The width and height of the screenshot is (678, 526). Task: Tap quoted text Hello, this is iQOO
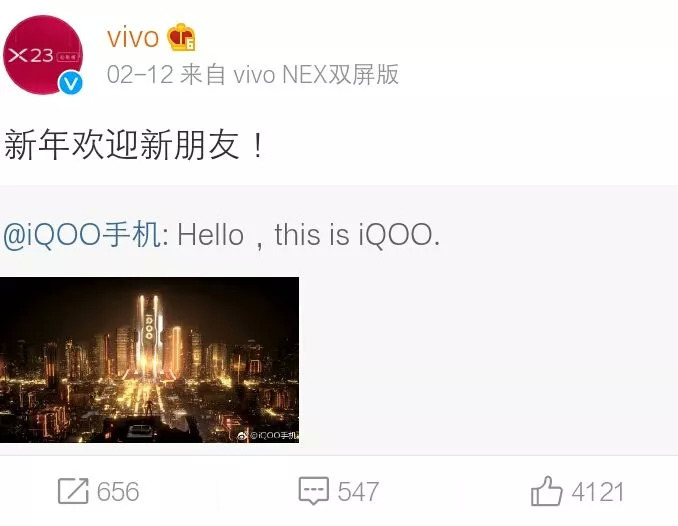point(308,235)
